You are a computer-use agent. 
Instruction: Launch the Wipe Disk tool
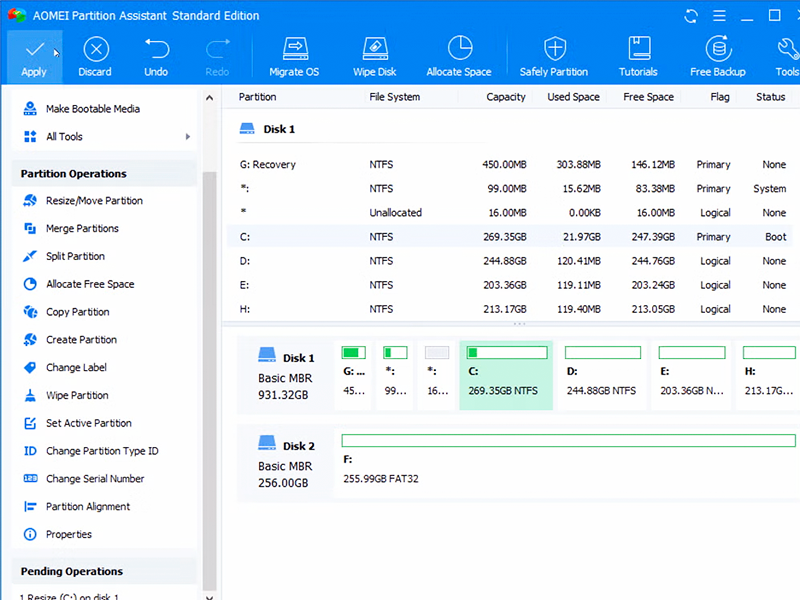point(375,50)
